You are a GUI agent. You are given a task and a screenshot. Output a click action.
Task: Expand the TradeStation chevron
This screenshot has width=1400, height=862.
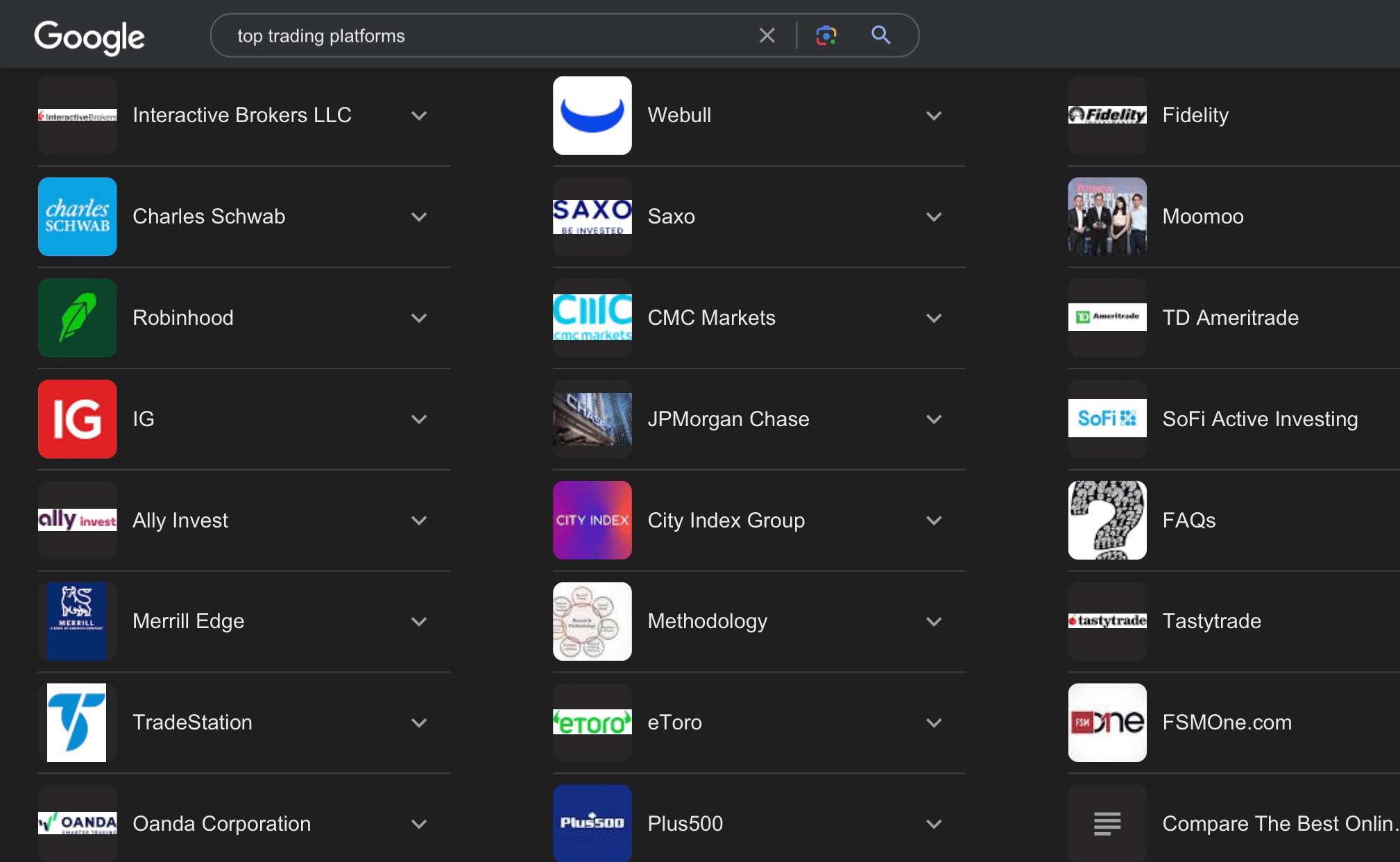coord(419,723)
